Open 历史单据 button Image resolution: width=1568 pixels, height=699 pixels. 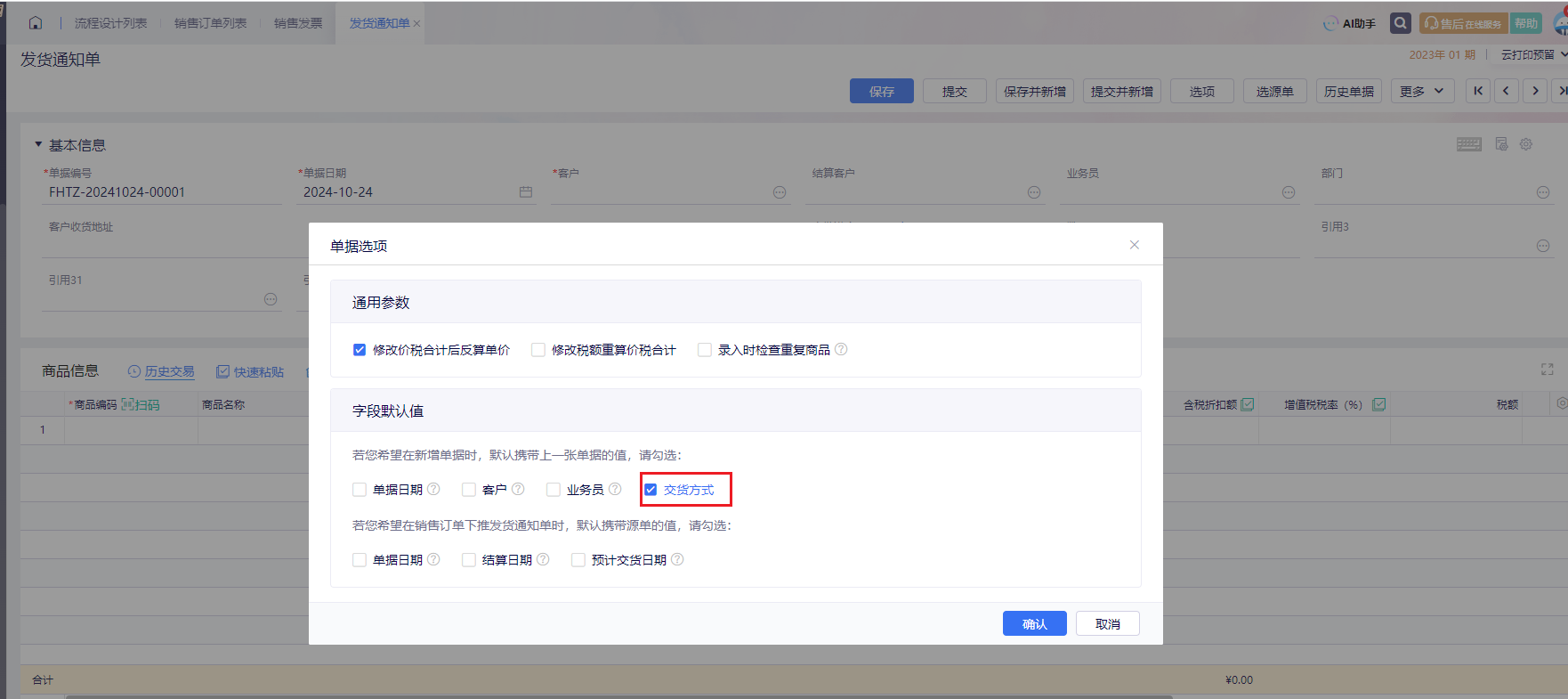point(1349,92)
